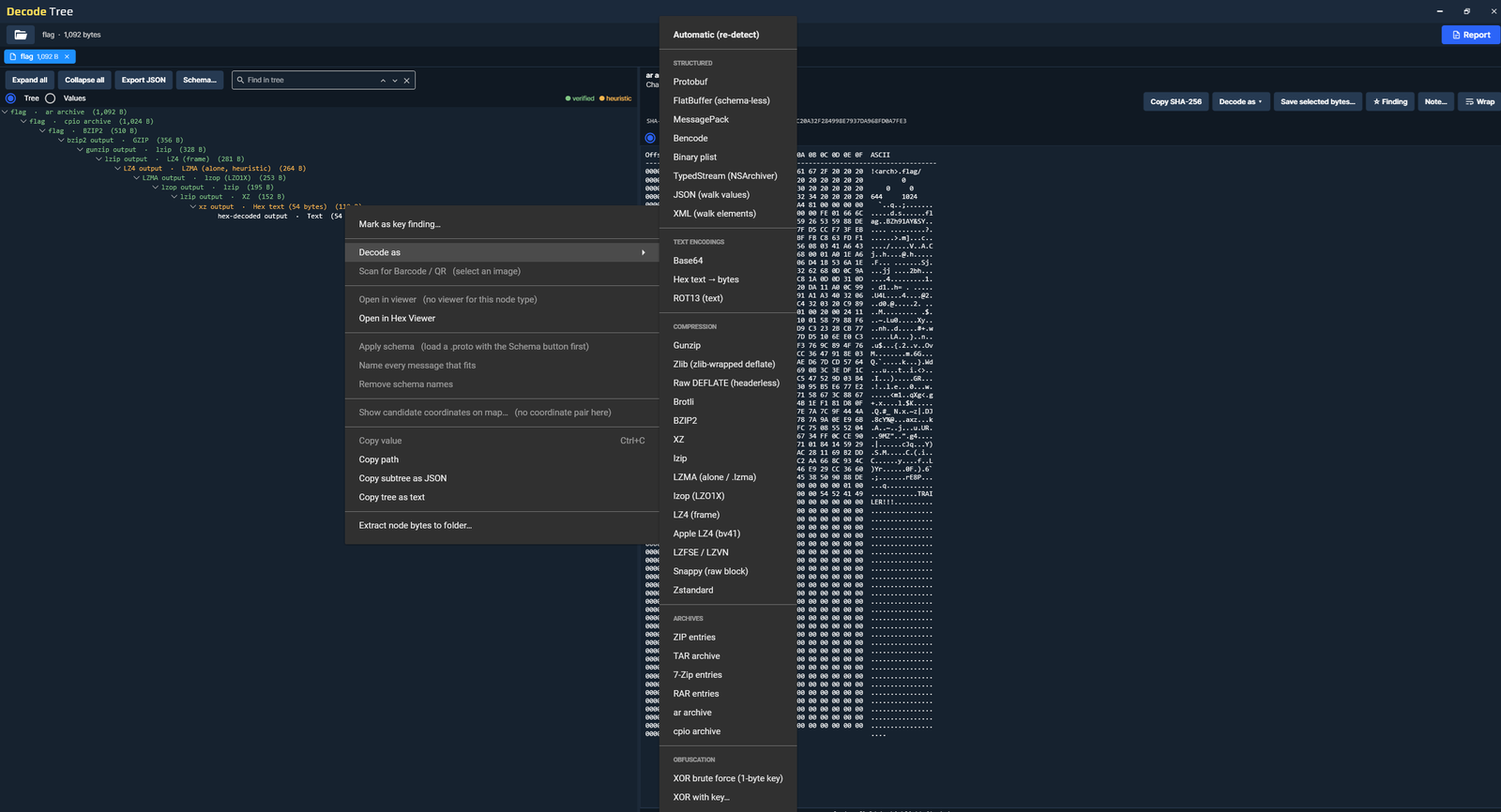Image resolution: width=1501 pixels, height=812 pixels.
Task: Decode as Base64
Action: tap(728, 261)
